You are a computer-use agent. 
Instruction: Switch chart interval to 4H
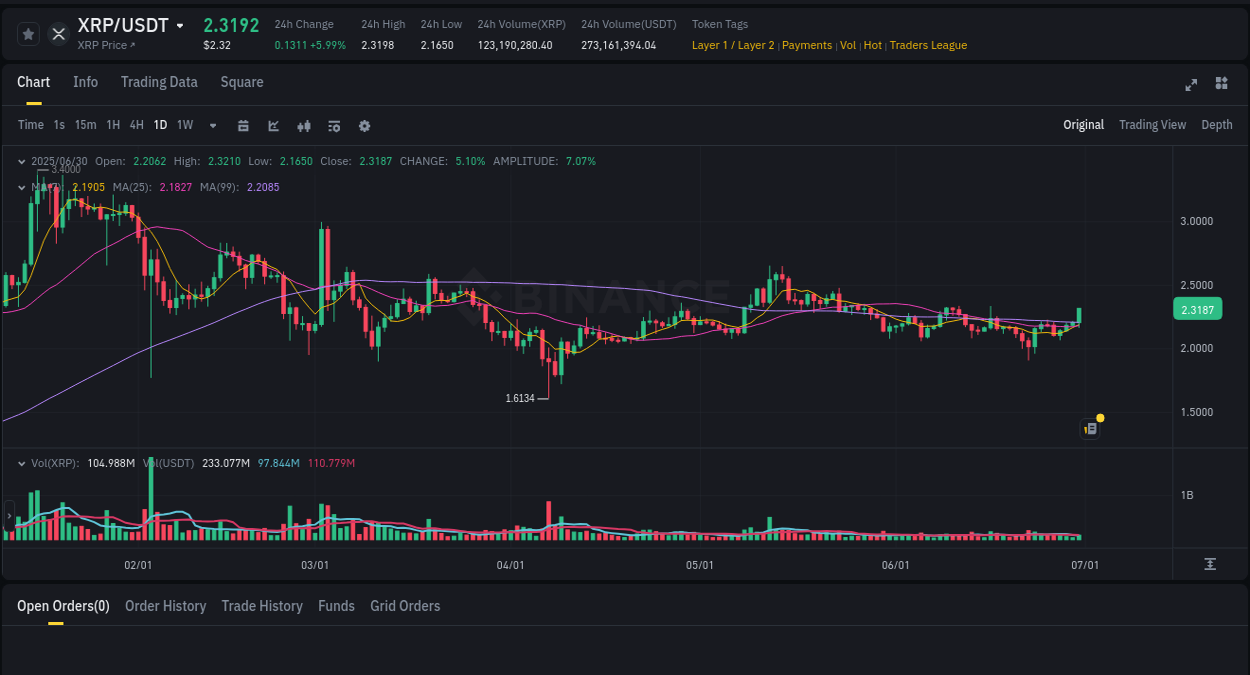tap(136, 125)
